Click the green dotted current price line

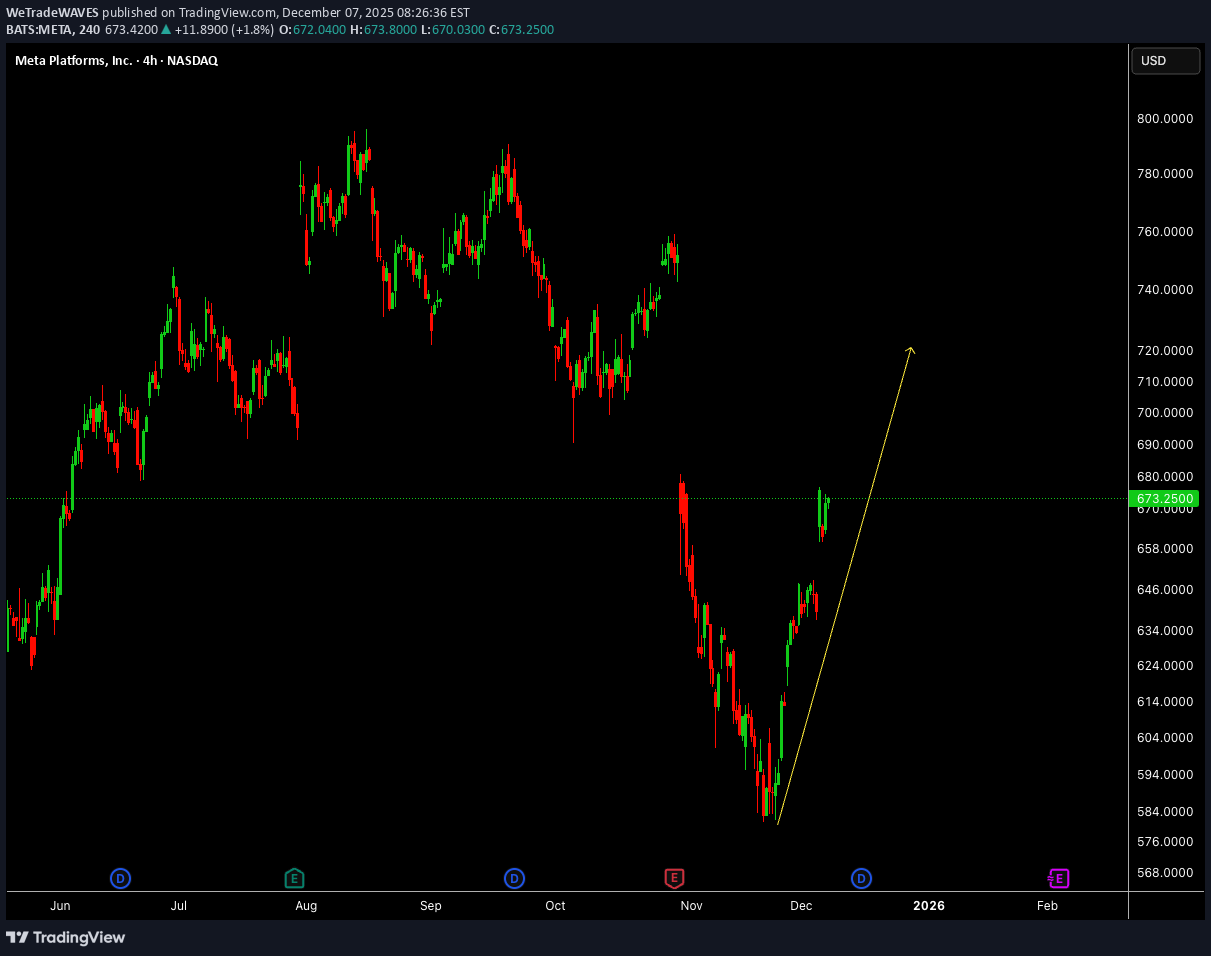point(400,498)
